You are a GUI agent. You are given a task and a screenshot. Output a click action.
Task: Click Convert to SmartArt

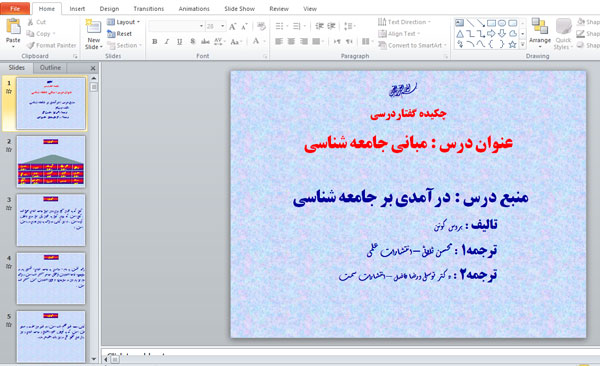(412, 45)
